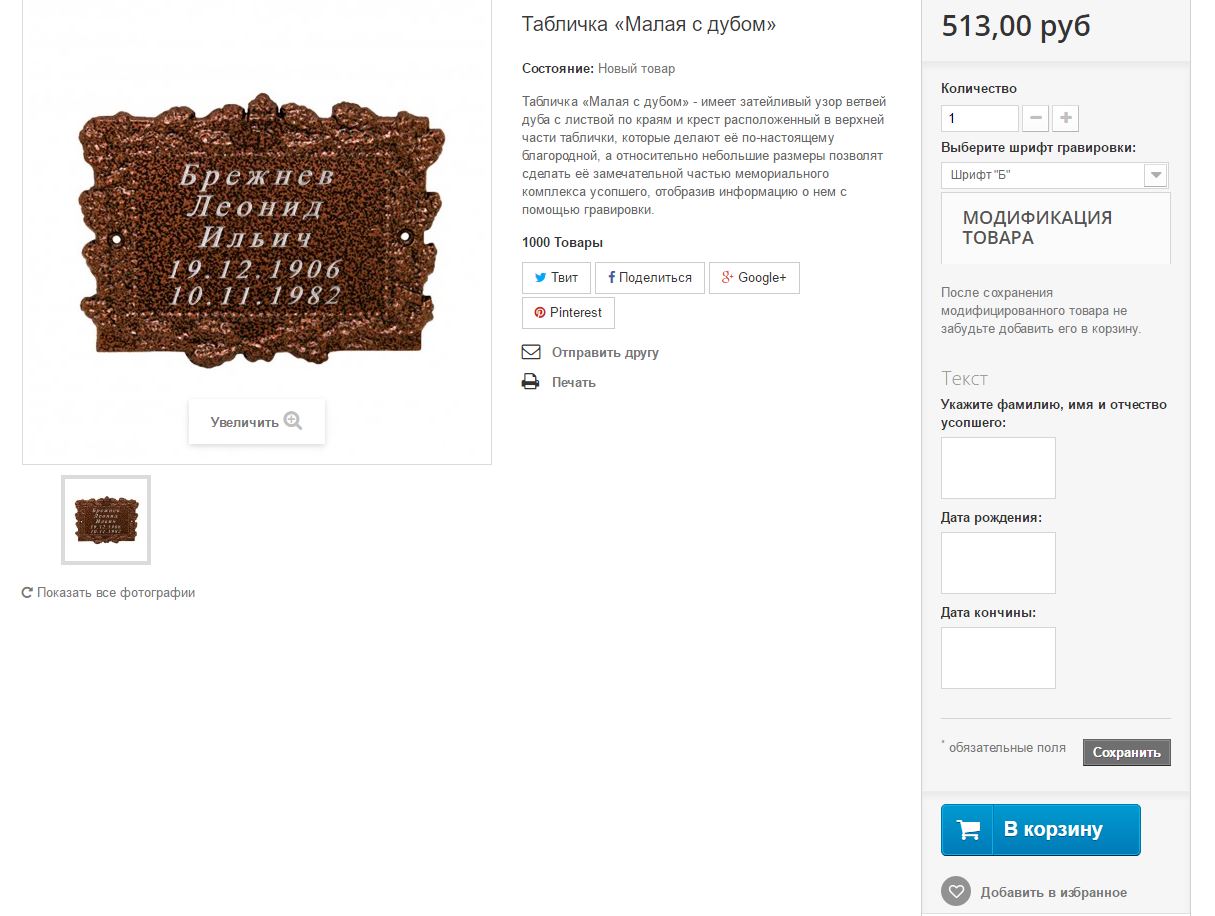The width and height of the screenshot is (1215, 916).
Task: Click the dropdown arrow of font selector
Action: 1156,175
